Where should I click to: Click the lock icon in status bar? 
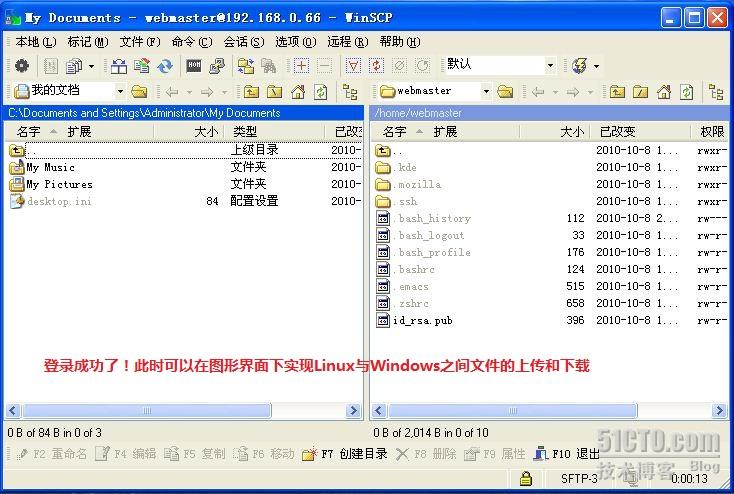coord(526,478)
